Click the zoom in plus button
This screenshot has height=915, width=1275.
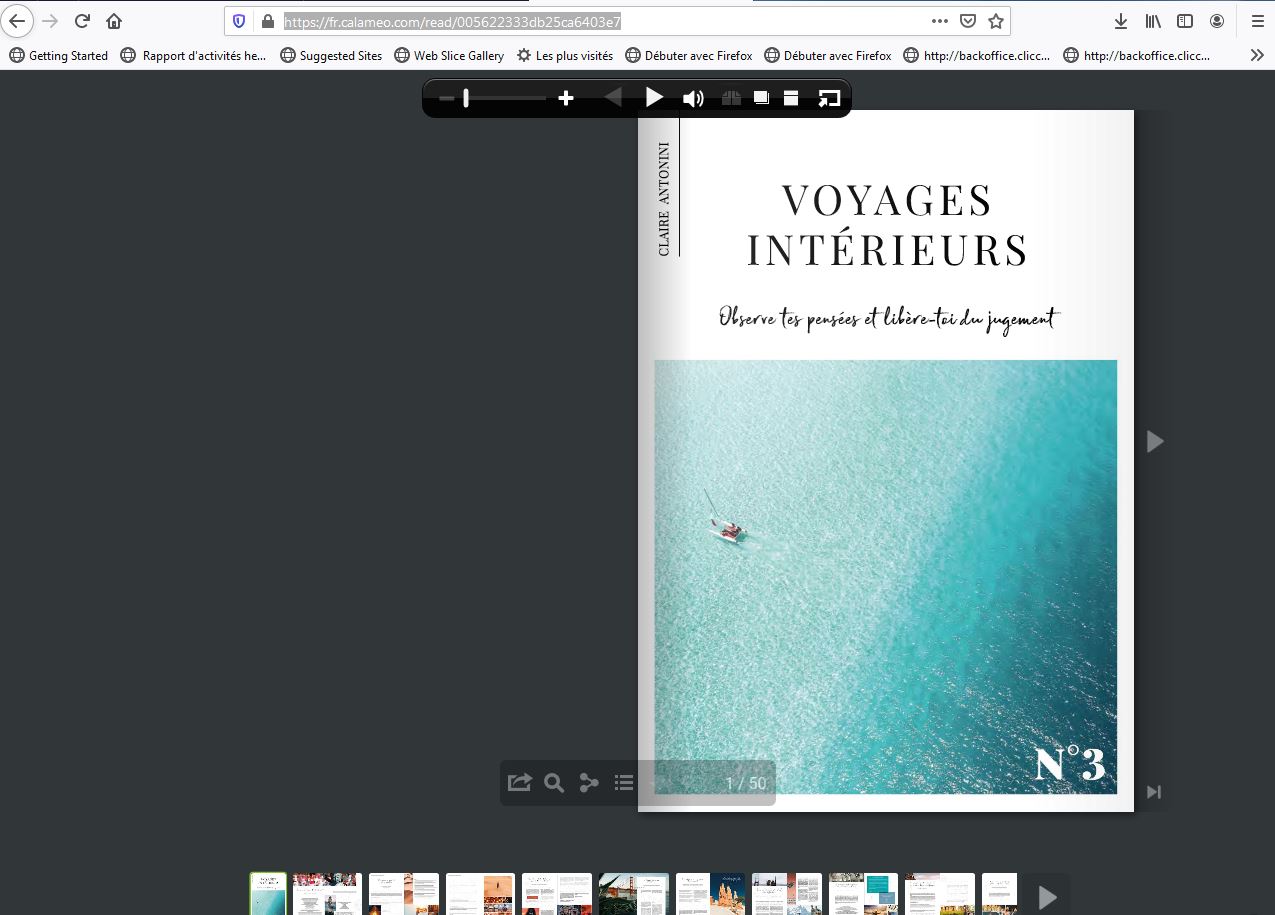click(566, 98)
